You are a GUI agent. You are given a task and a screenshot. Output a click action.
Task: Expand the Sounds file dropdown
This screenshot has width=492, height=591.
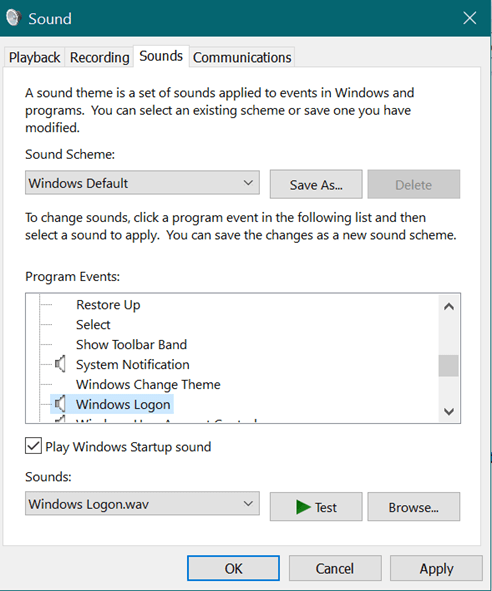(142, 503)
